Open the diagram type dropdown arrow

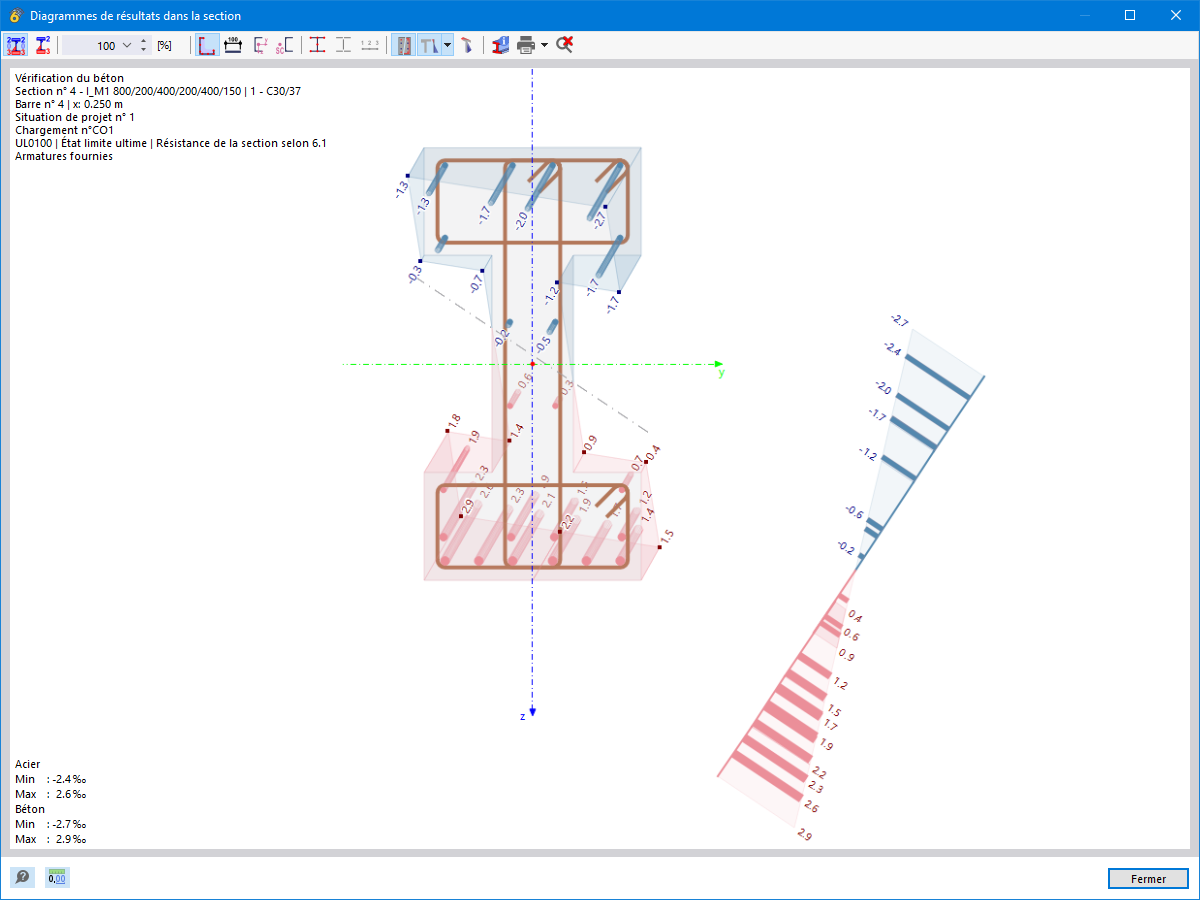pos(446,45)
